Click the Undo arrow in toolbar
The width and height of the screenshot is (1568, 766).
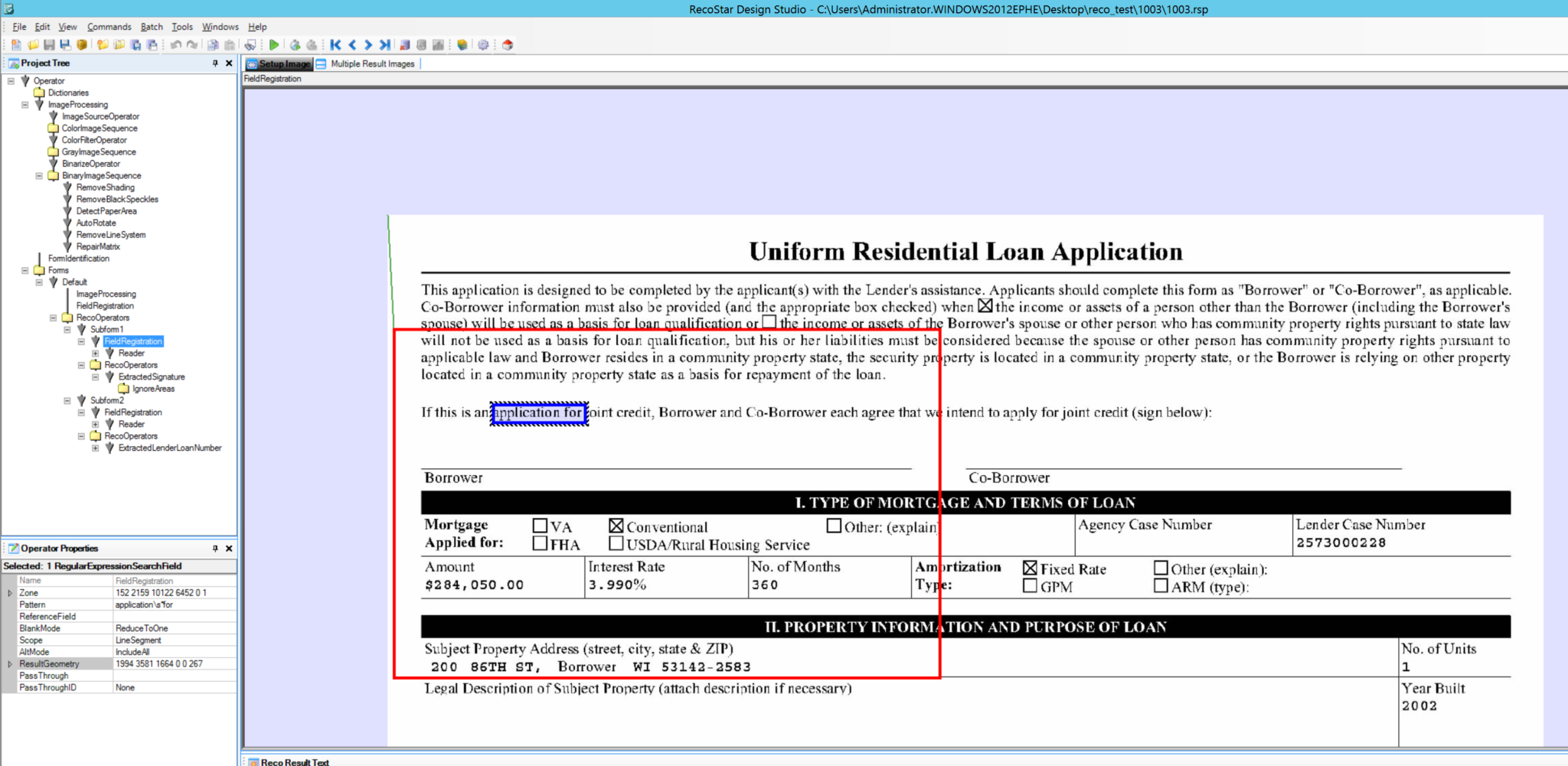point(176,45)
